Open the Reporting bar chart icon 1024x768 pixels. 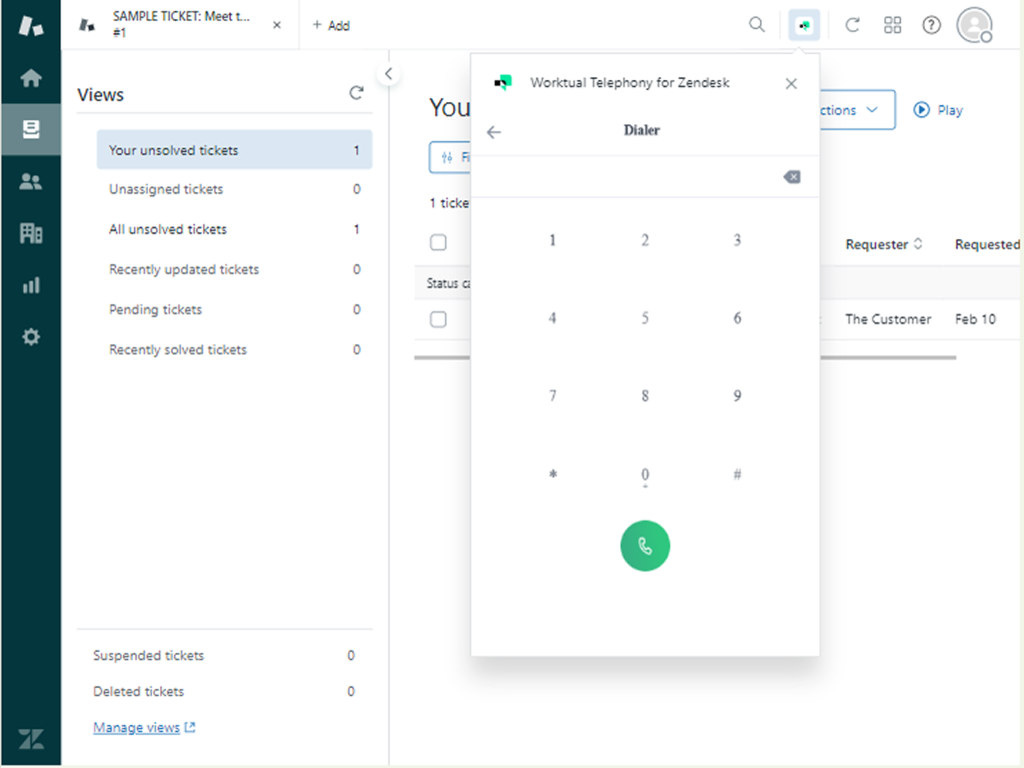31,285
